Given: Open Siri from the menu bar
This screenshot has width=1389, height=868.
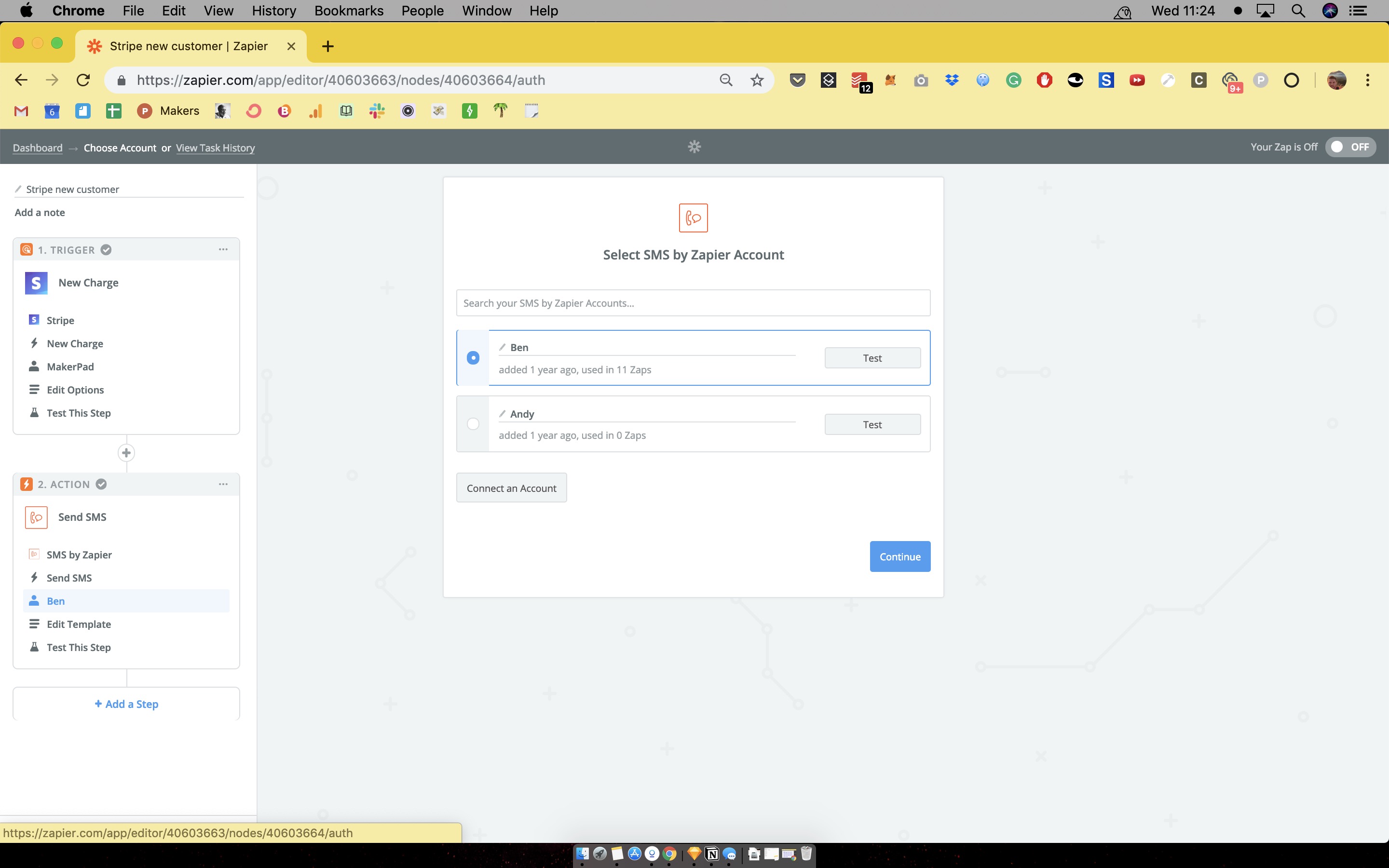Looking at the screenshot, I should (x=1330, y=10).
